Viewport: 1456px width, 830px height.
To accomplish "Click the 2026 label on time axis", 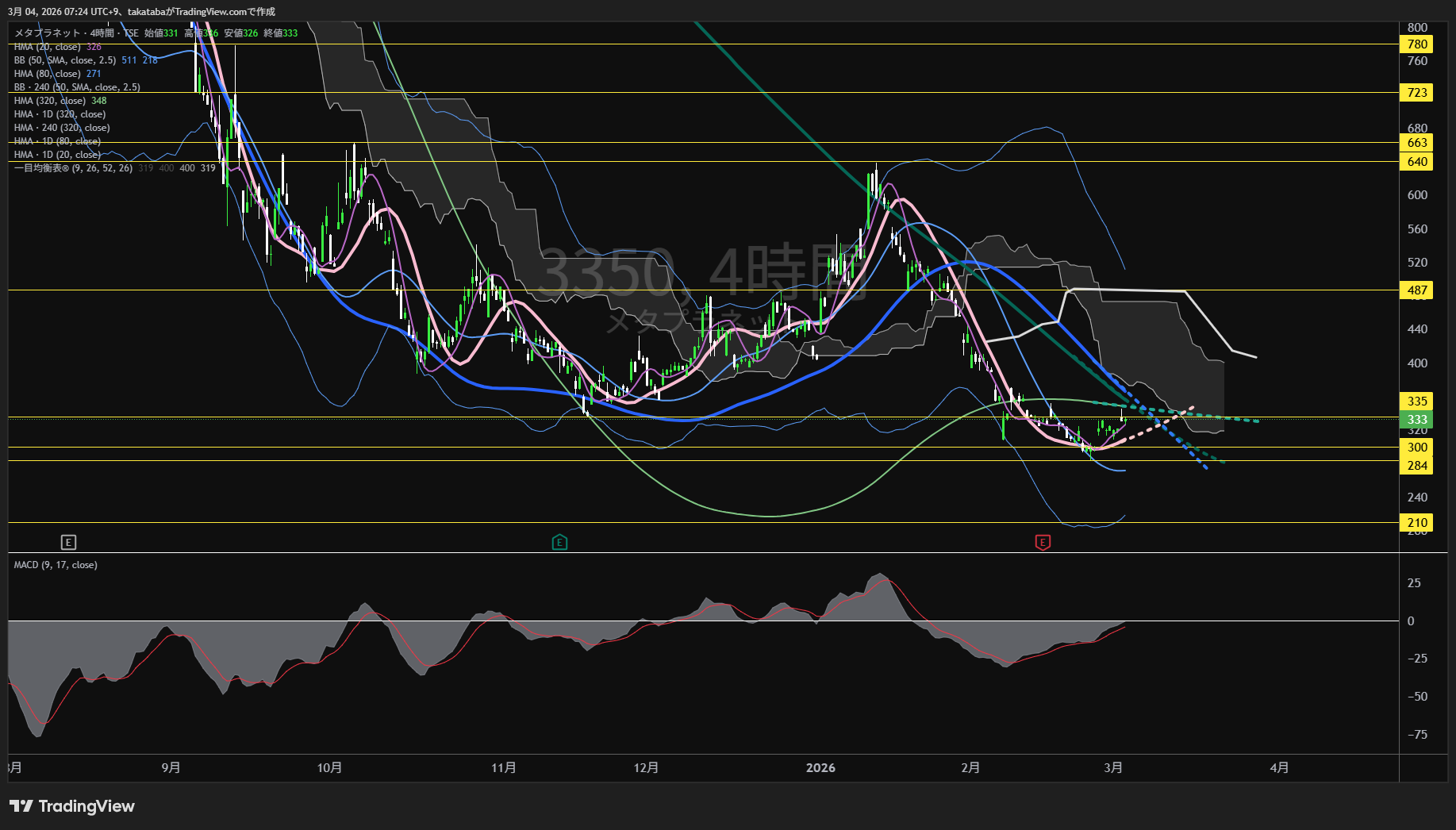I will (x=820, y=768).
